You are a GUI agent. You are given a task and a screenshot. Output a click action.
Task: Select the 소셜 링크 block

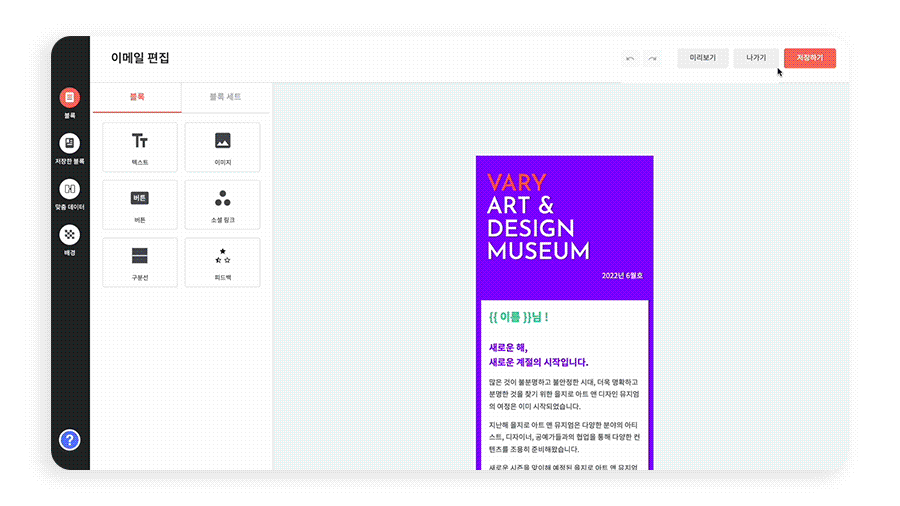tap(223, 205)
